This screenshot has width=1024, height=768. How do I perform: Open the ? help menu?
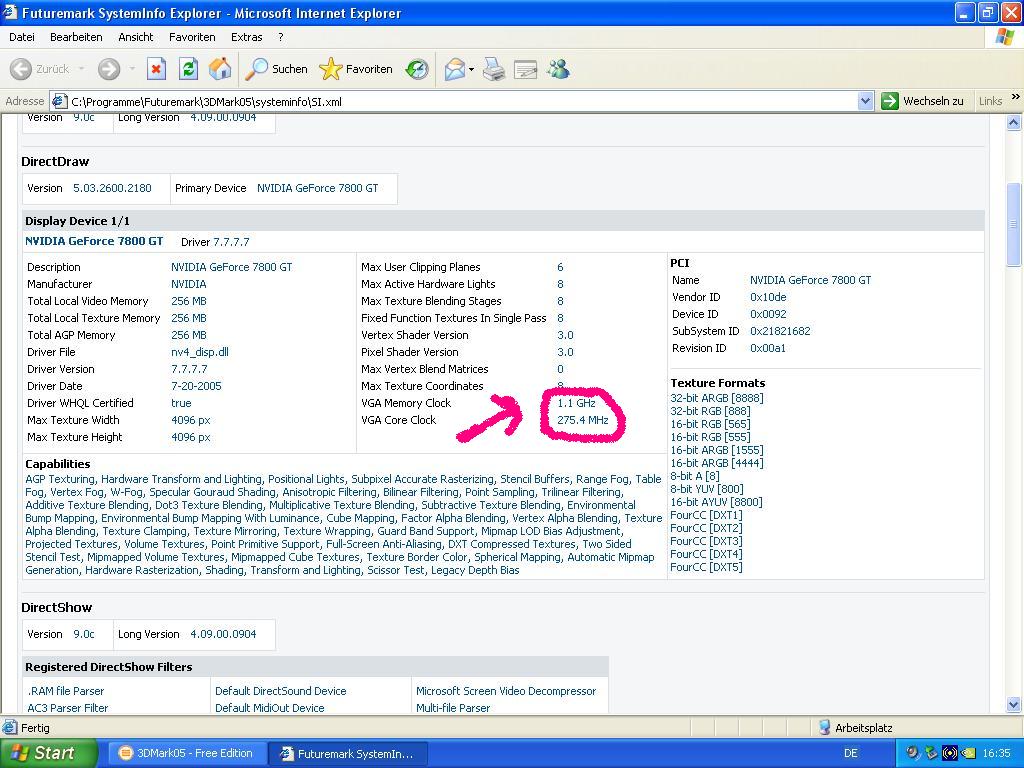[x=281, y=37]
